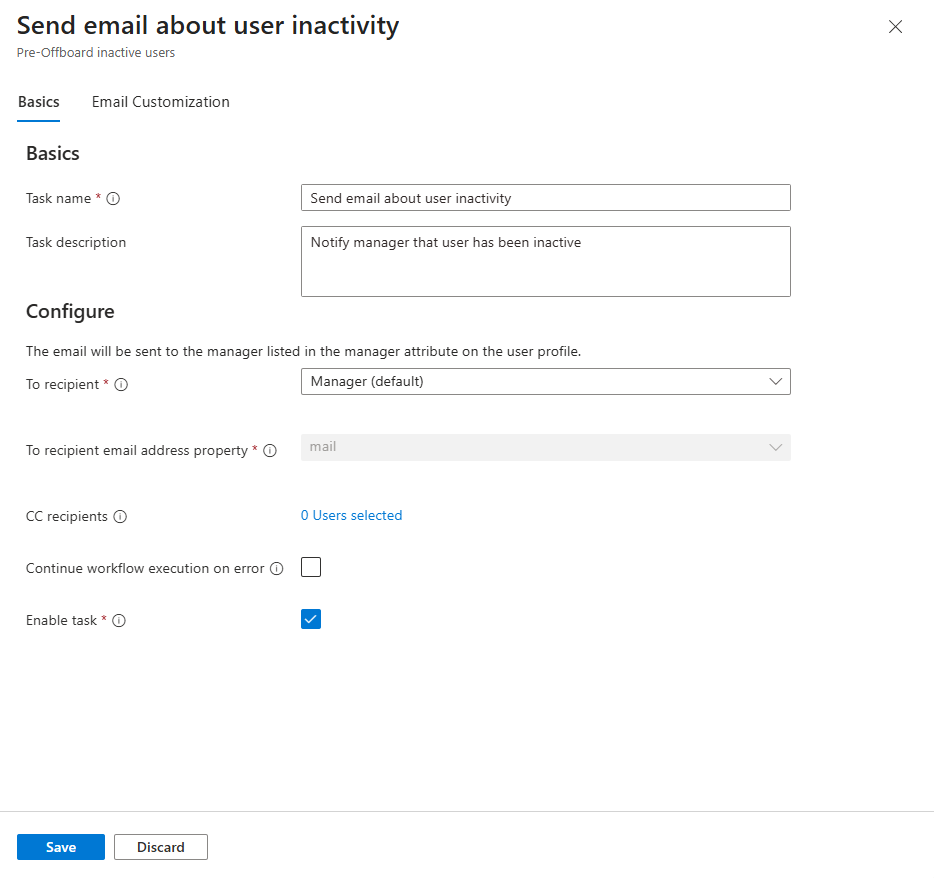Image resolution: width=934 pixels, height=878 pixels.
Task: Click inside the Task name text field
Action: pos(545,197)
